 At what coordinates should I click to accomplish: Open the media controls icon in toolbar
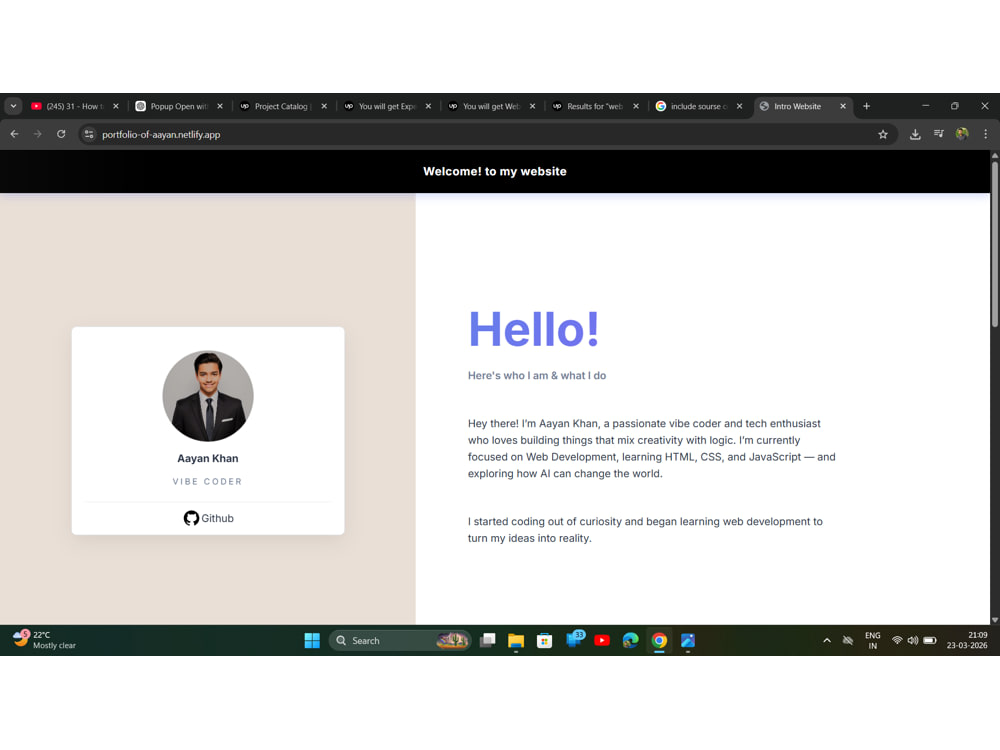pos(939,134)
